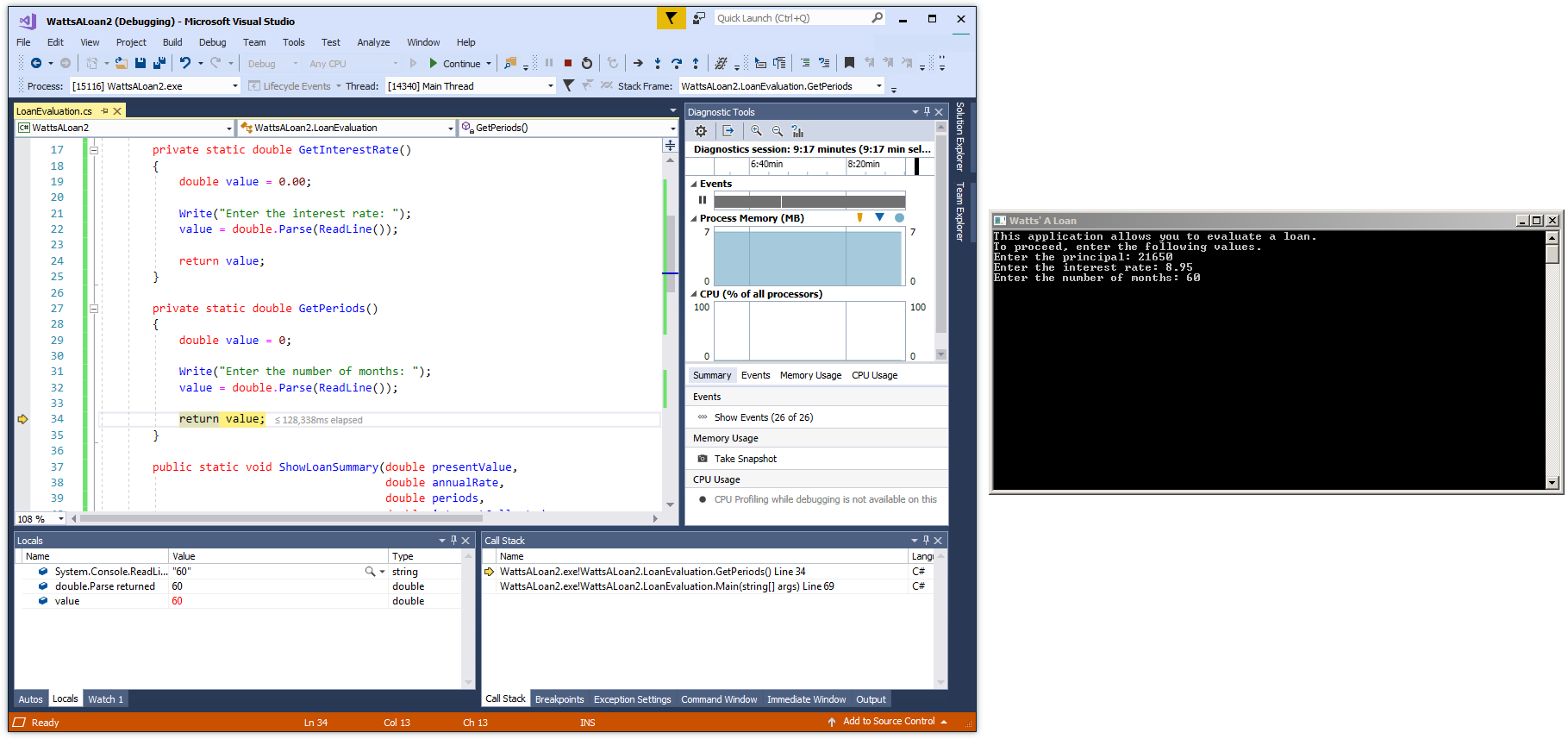Collapse GetPeriods method outline box
Viewport: 1568px width, 739px height.
click(94, 309)
